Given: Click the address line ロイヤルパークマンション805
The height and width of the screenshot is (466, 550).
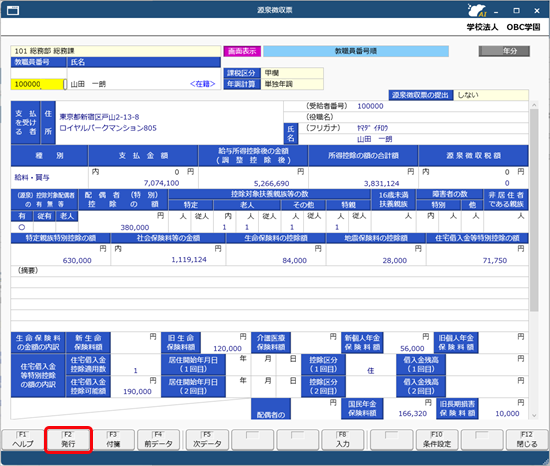Looking at the screenshot, I should pyautogui.click(x=108, y=128).
